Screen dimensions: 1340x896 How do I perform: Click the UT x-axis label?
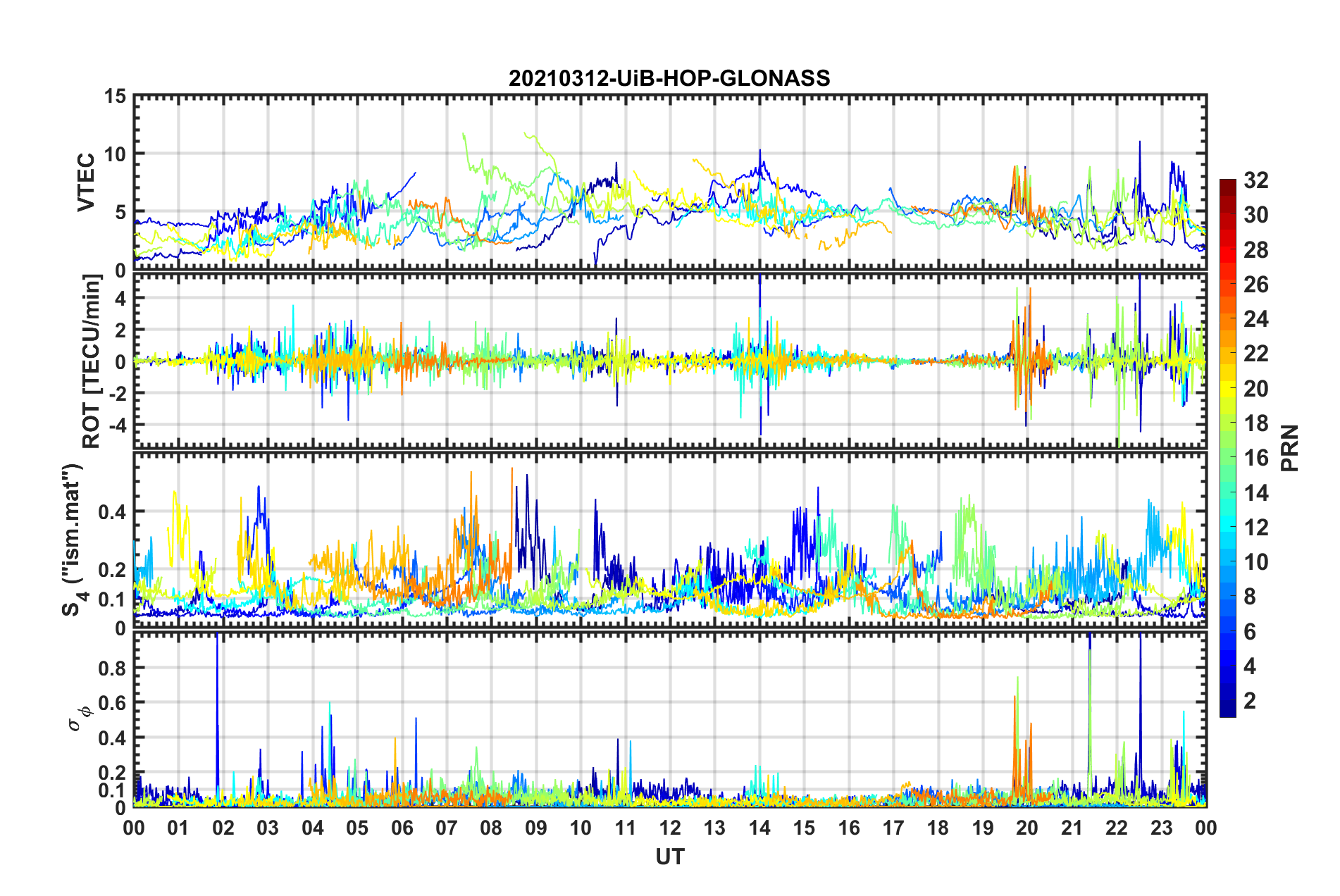click(x=669, y=856)
